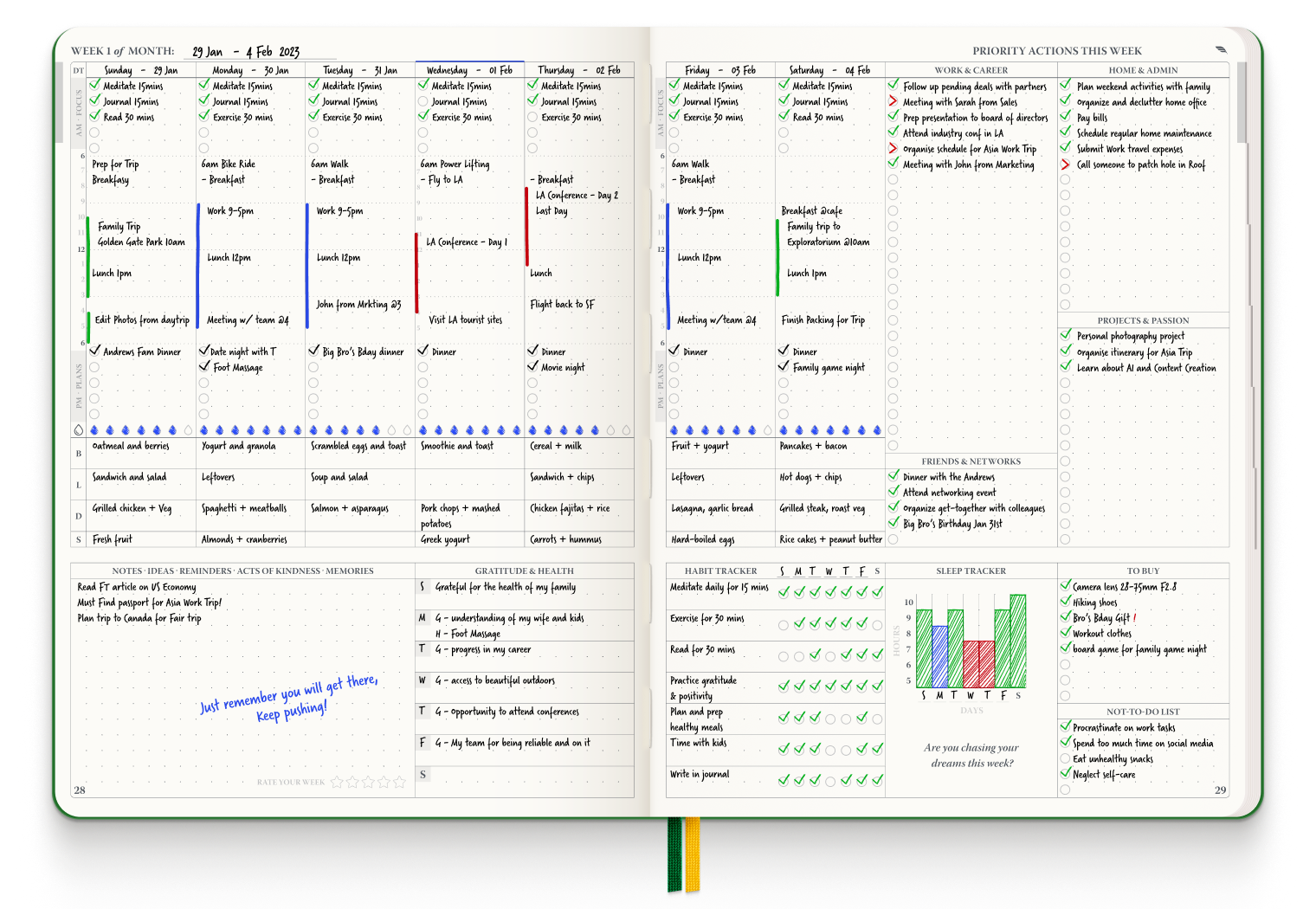Uncheck Personal photography project
Screen dimensions: 1316x909
[1066, 335]
